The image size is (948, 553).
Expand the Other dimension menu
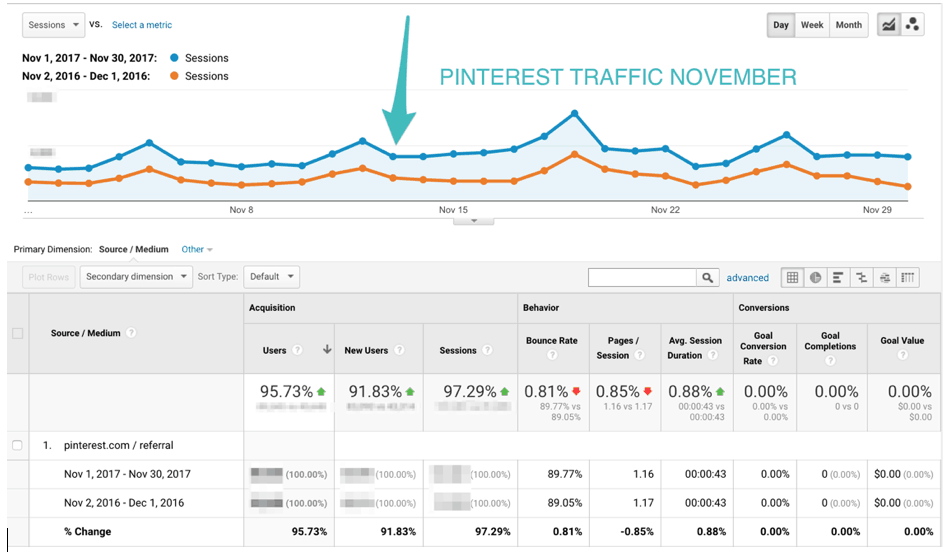tap(197, 249)
